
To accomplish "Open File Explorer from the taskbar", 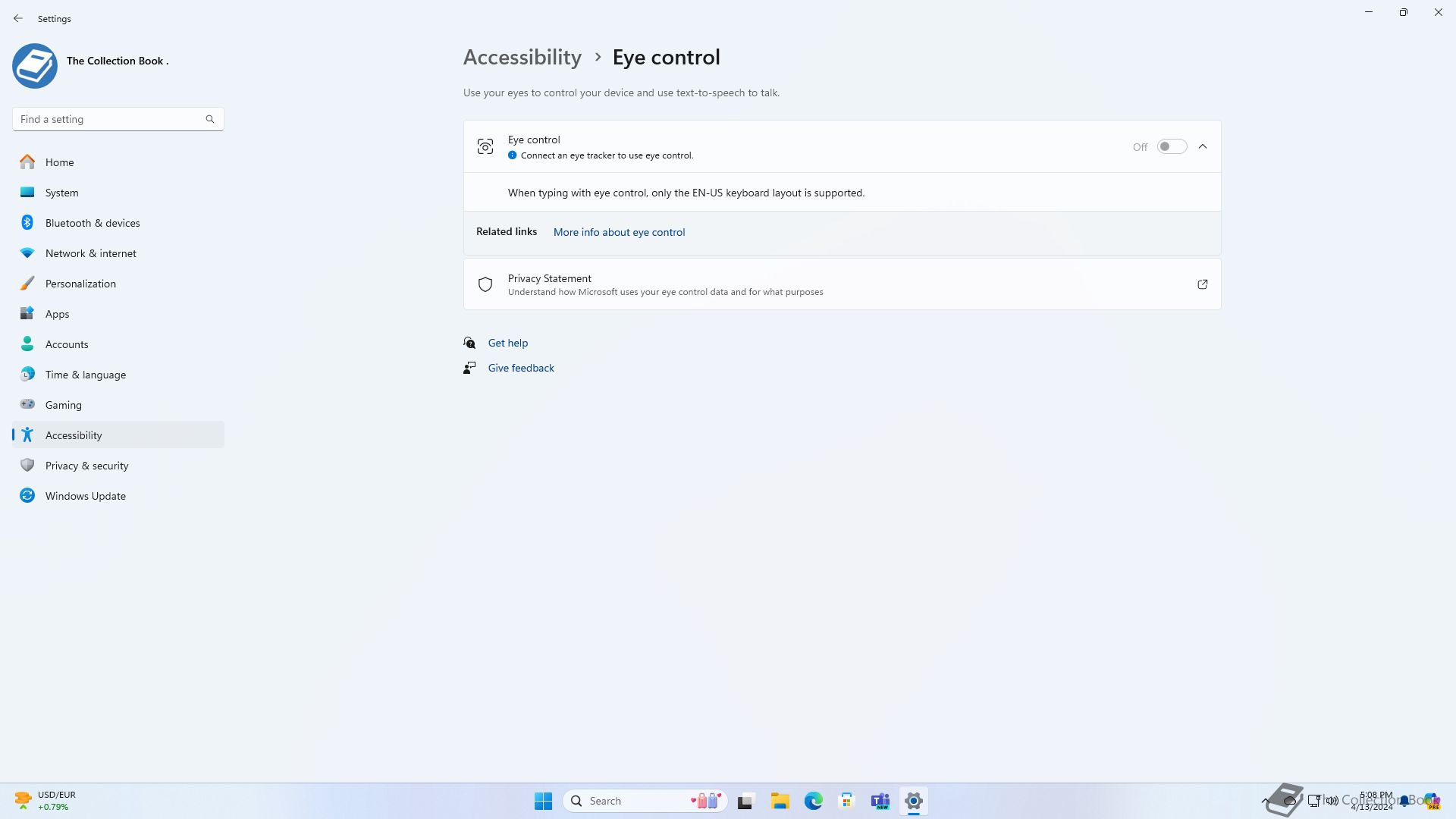I will (x=780, y=801).
